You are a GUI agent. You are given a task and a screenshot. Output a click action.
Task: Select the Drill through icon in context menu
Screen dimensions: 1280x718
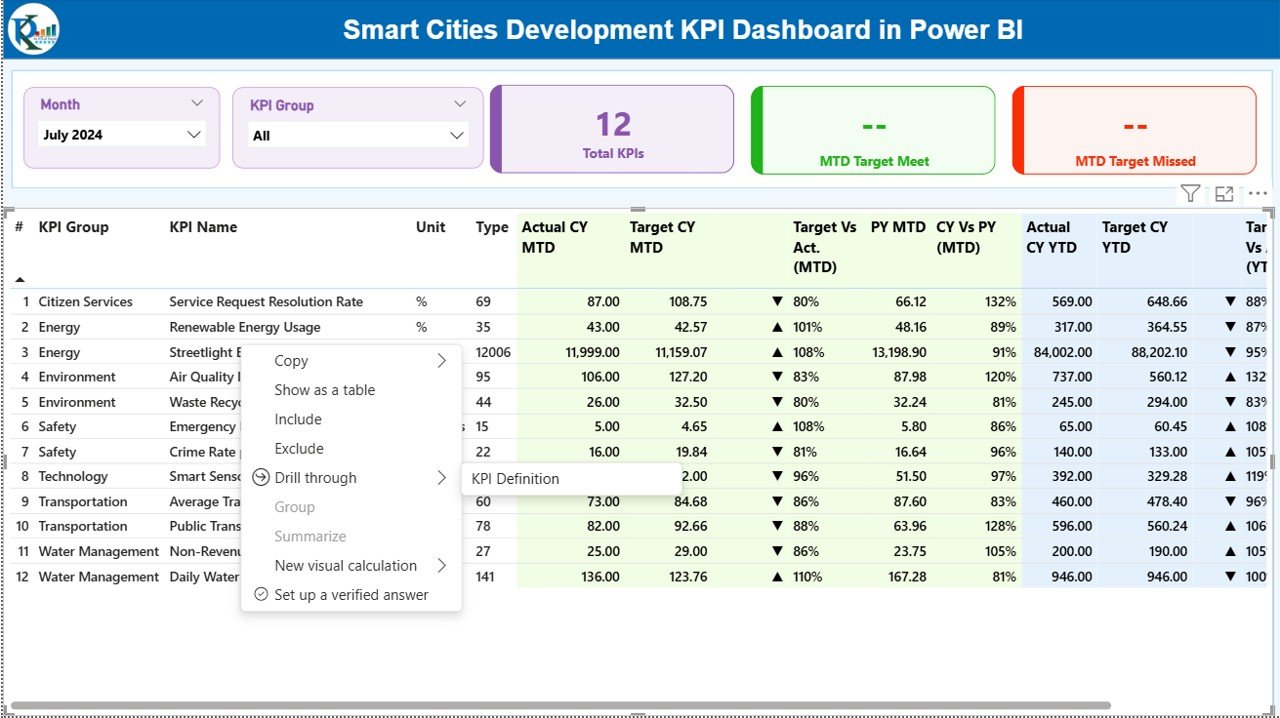tap(261, 478)
